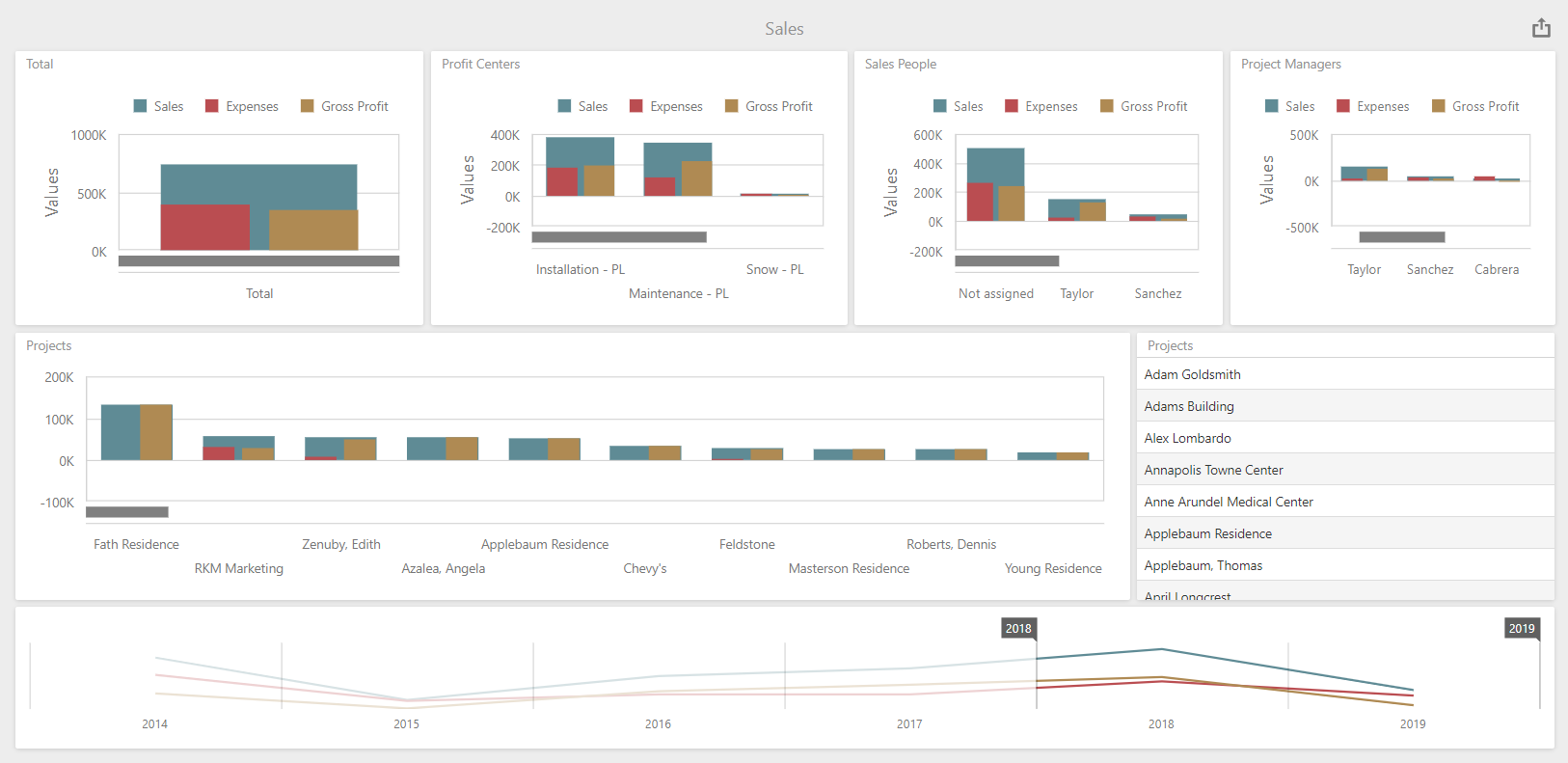Click the Sales bar in Total chart
Screen dimensions: 1568x763
[x=258, y=183]
